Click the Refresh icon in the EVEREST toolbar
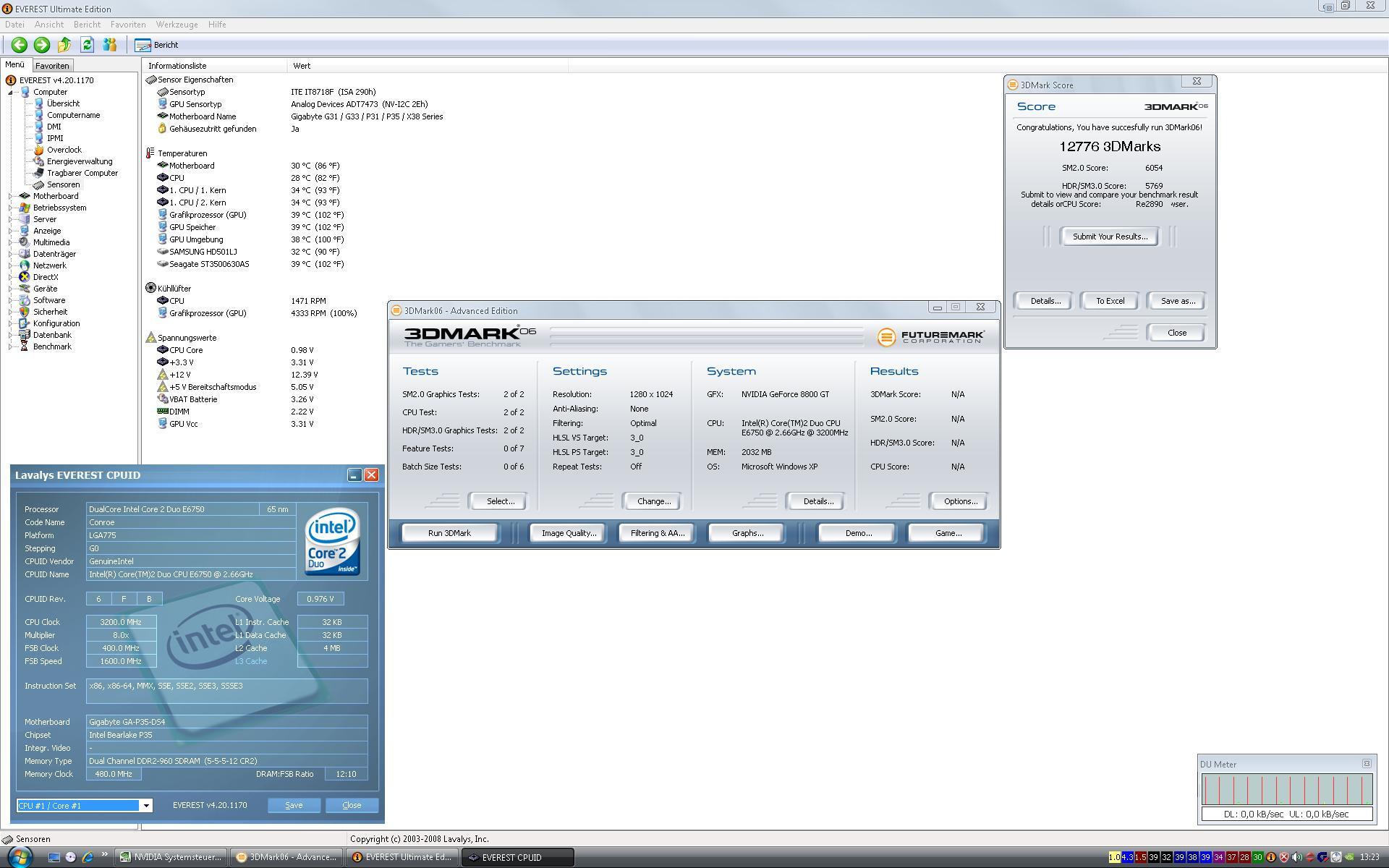1389x868 pixels. [87, 45]
